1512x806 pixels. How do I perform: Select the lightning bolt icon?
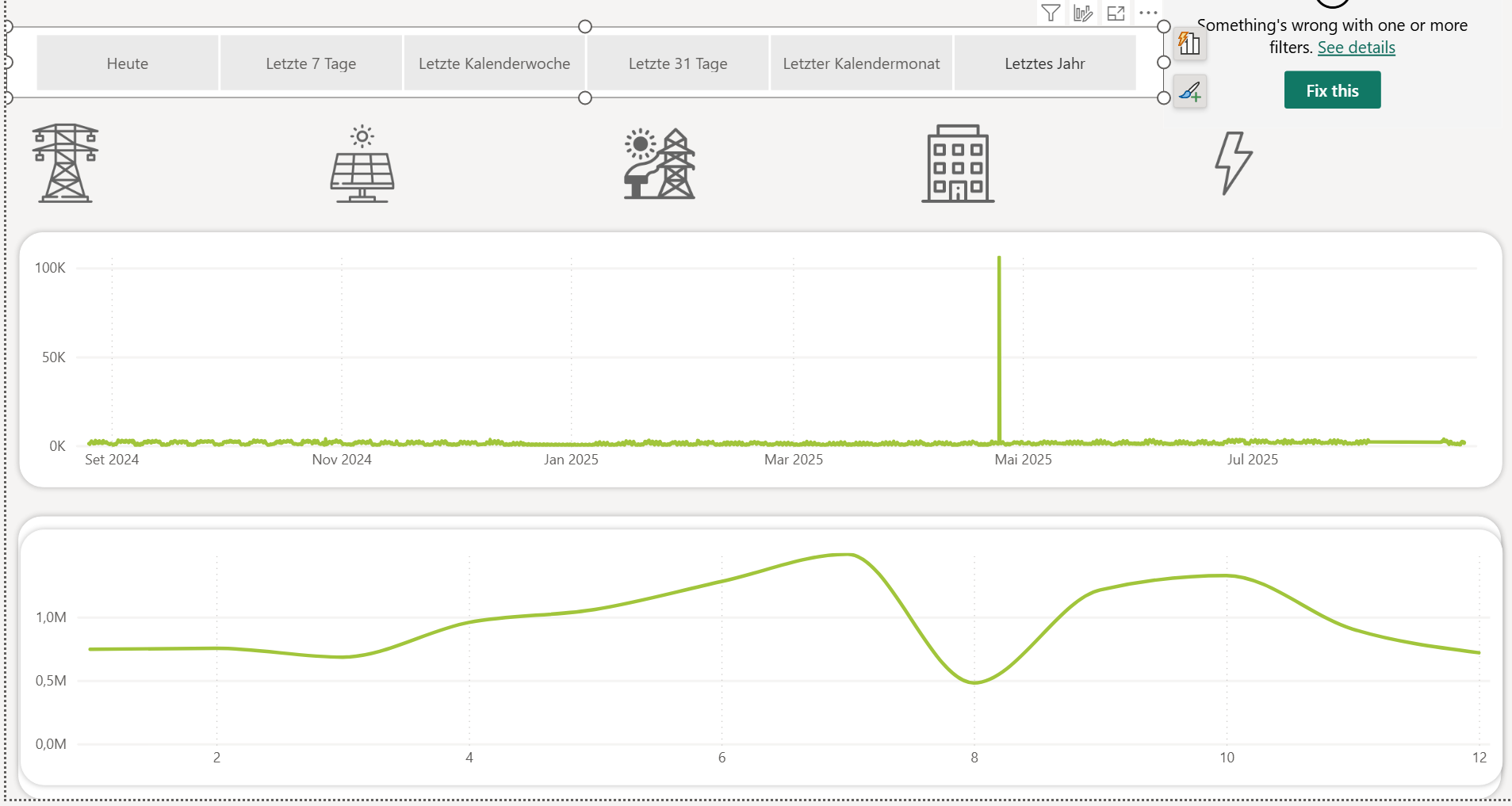1234,163
